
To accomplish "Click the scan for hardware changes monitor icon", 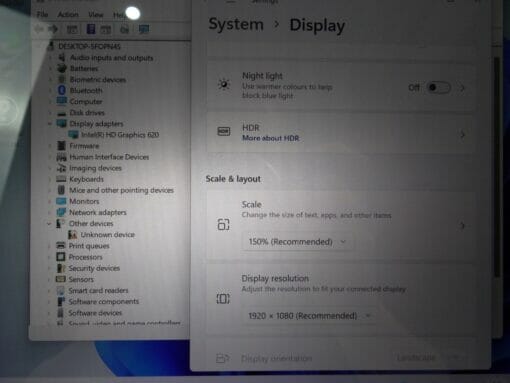I will click(144, 29).
